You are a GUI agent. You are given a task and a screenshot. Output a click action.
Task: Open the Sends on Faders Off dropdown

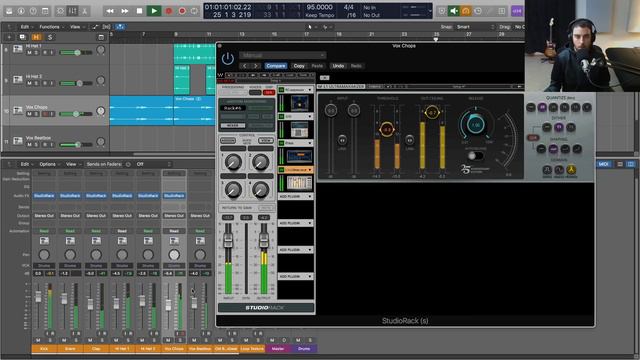click(x=153, y=164)
